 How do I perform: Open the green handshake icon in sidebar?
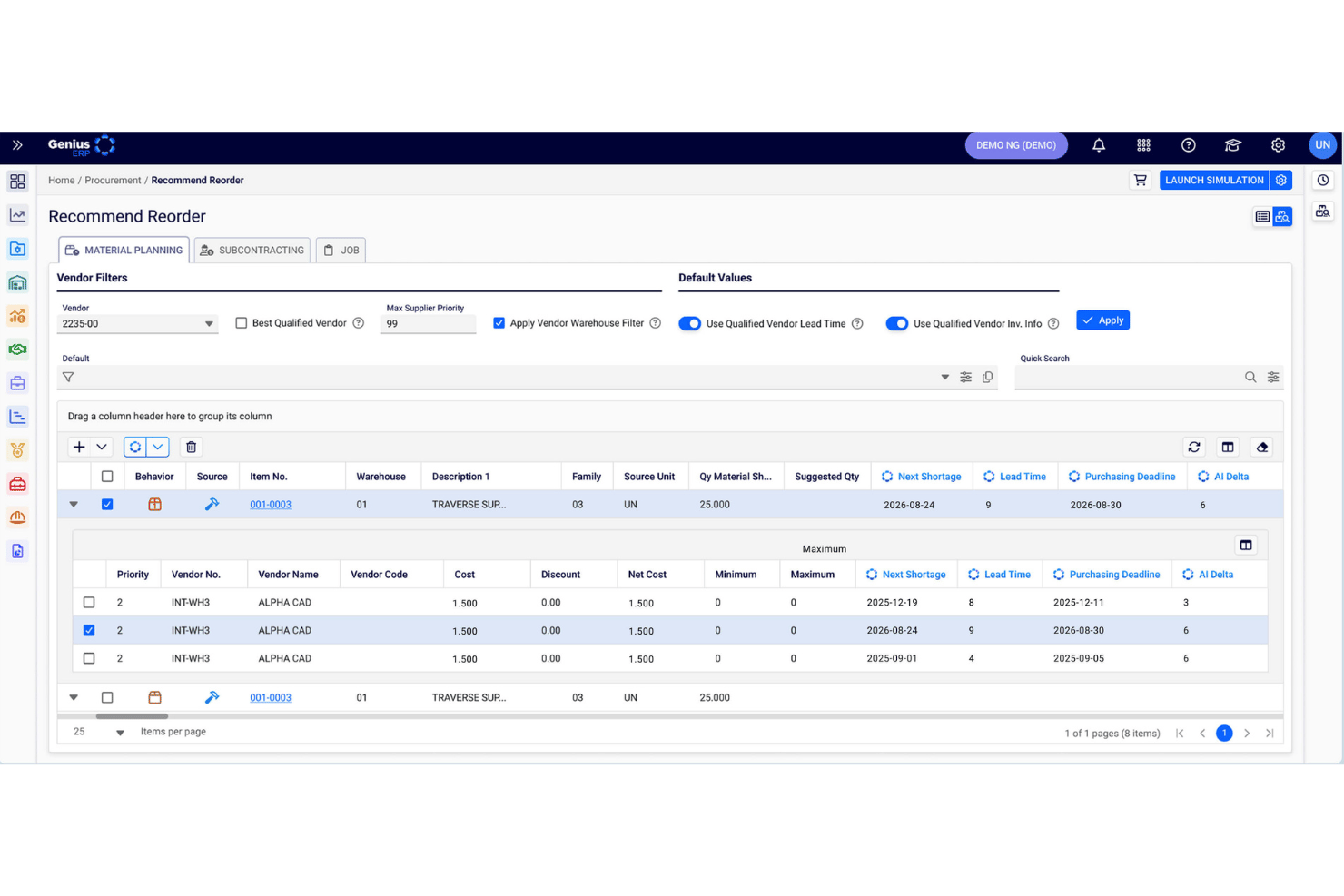tap(17, 350)
